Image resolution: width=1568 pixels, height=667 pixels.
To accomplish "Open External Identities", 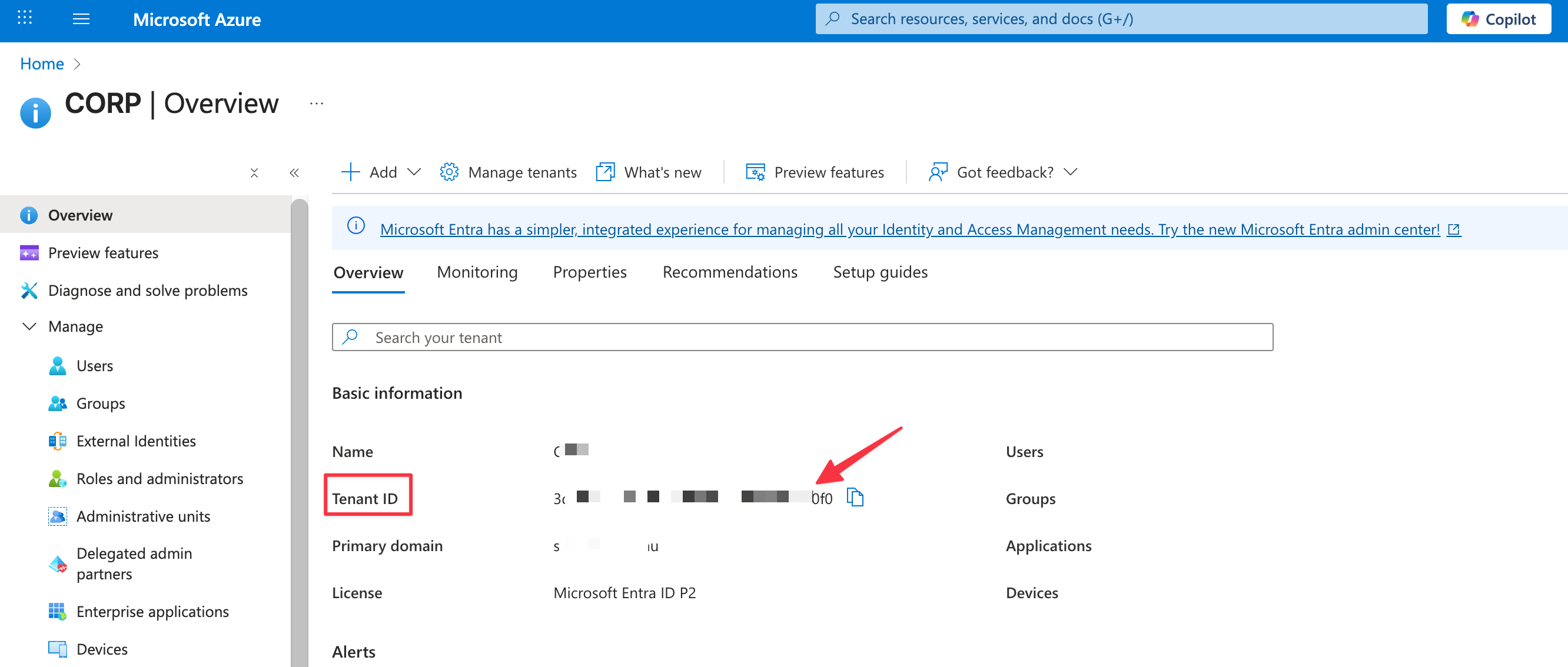I will pos(136,441).
